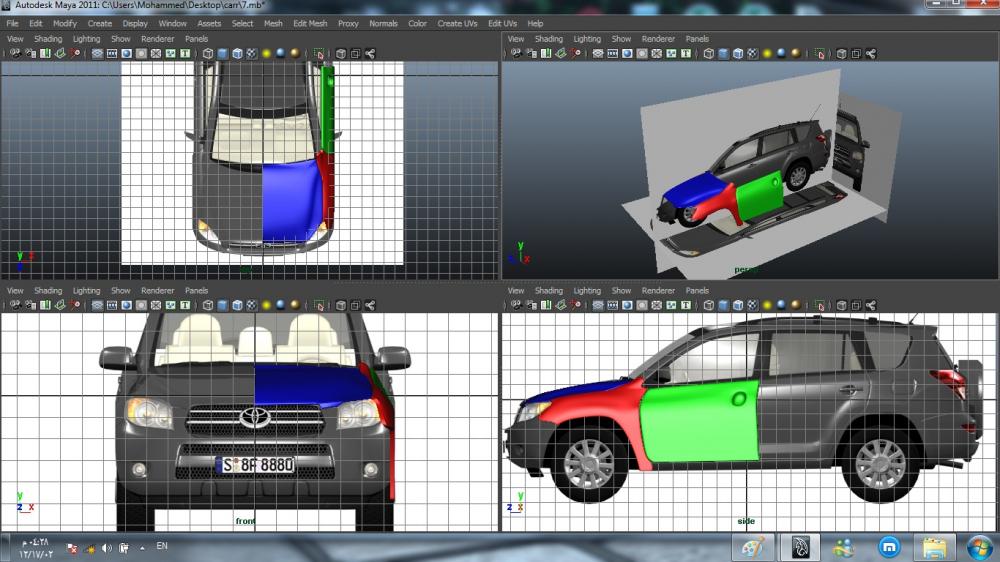Image resolution: width=1000 pixels, height=562 pixels.
Task: Click use all lights icon in perspective panel
Action: [765, 53]
